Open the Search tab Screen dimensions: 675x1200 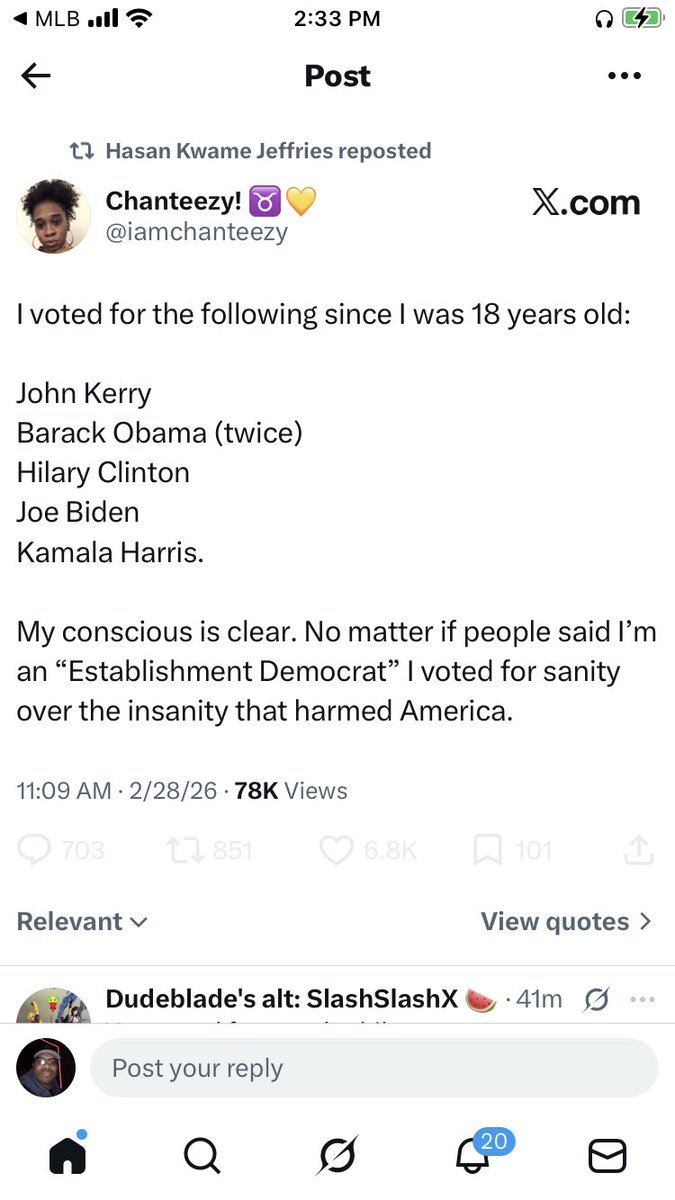point(202,1155)
